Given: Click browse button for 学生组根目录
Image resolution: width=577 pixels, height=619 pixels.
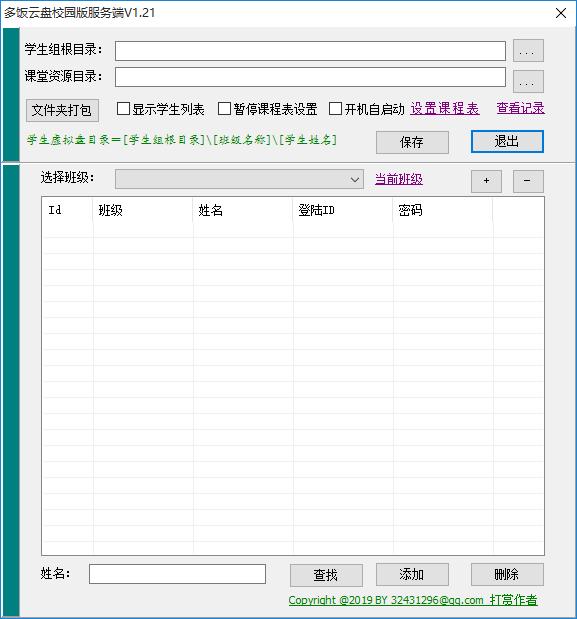Looking at the screenshot, I should [528, 51].
